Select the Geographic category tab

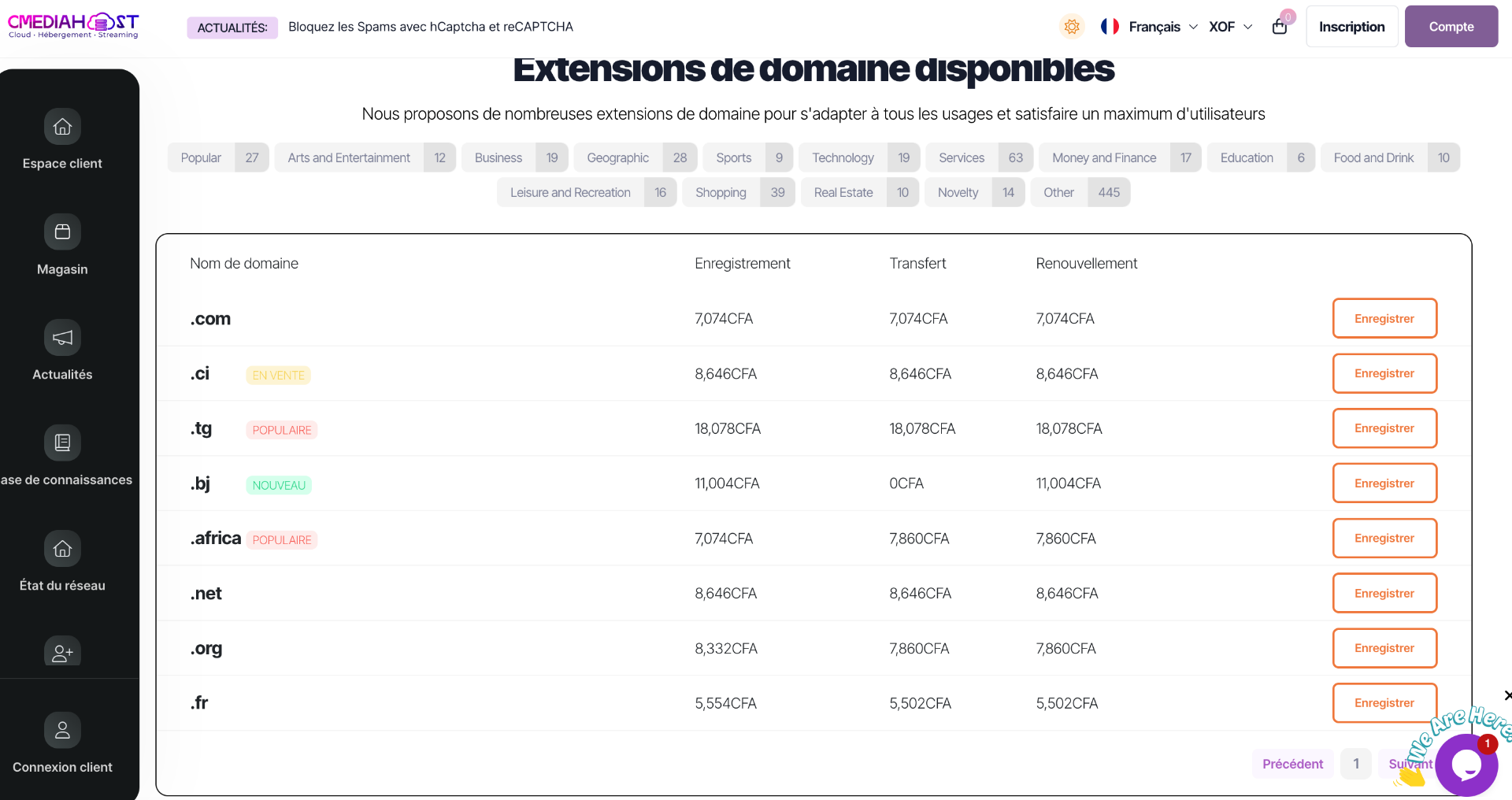pyautogui.click(x=635, y=157)
